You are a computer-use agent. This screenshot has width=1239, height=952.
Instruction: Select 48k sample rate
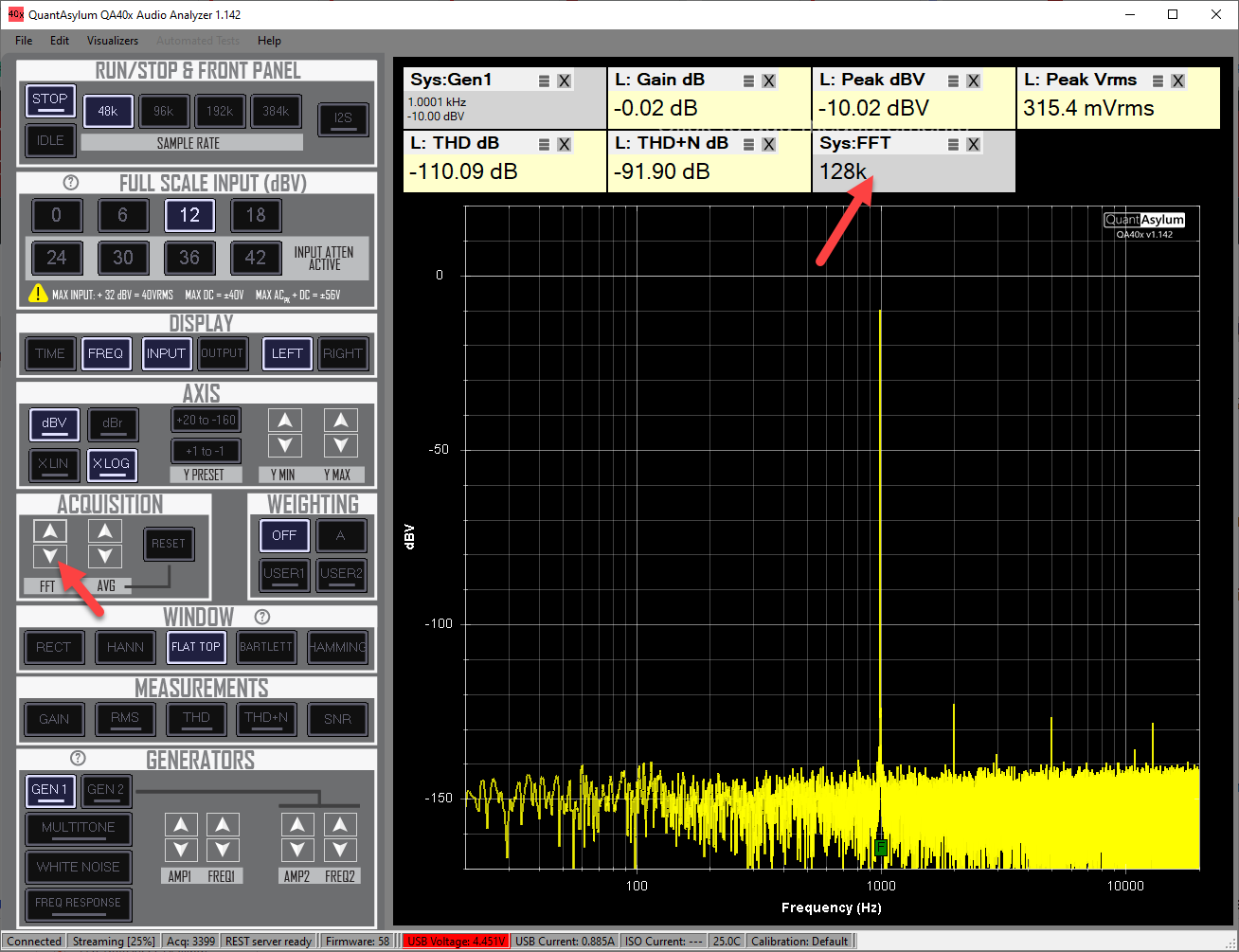[x=108, y=111]
